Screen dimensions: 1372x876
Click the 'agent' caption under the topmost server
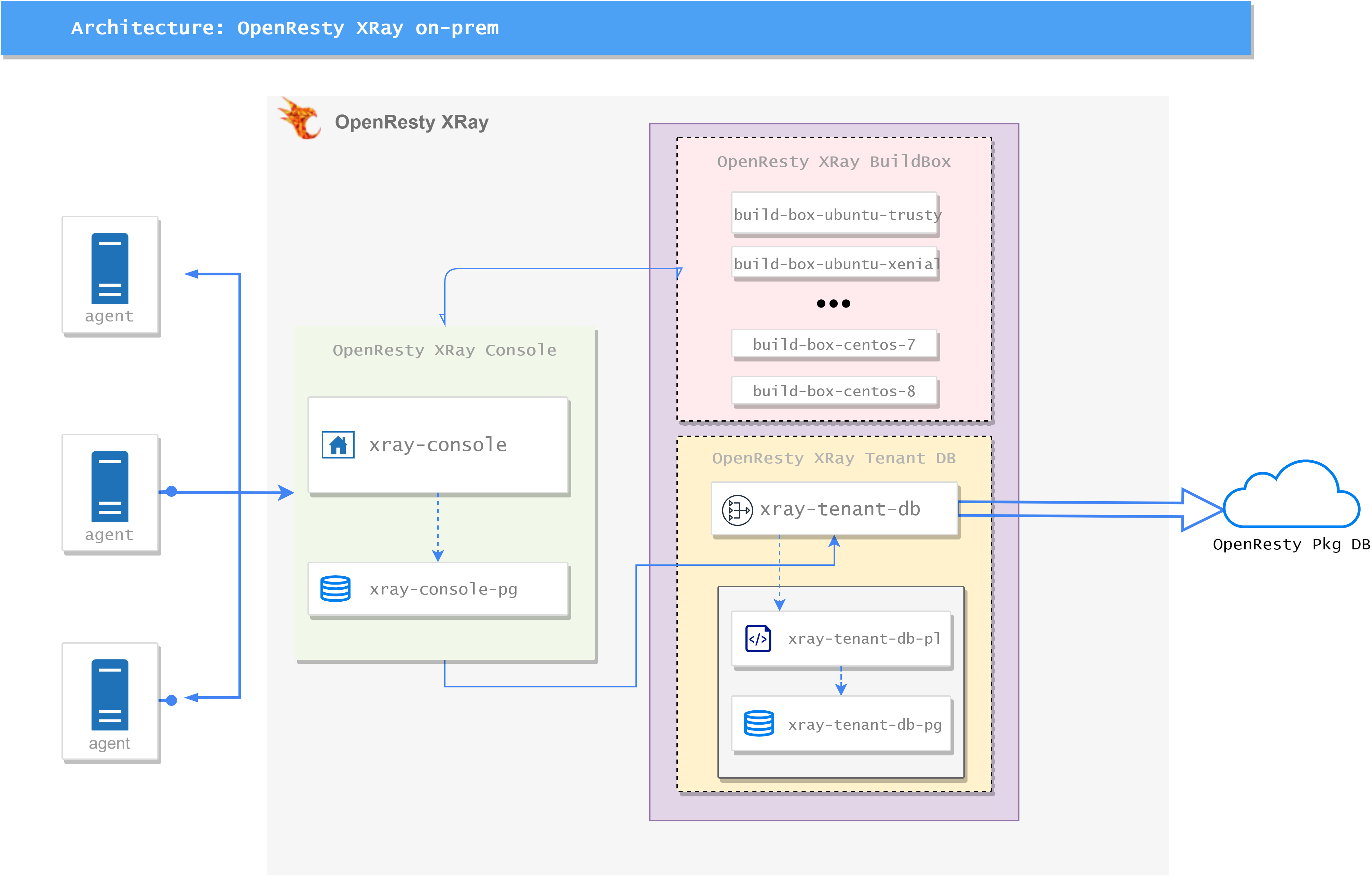[109, 316]
